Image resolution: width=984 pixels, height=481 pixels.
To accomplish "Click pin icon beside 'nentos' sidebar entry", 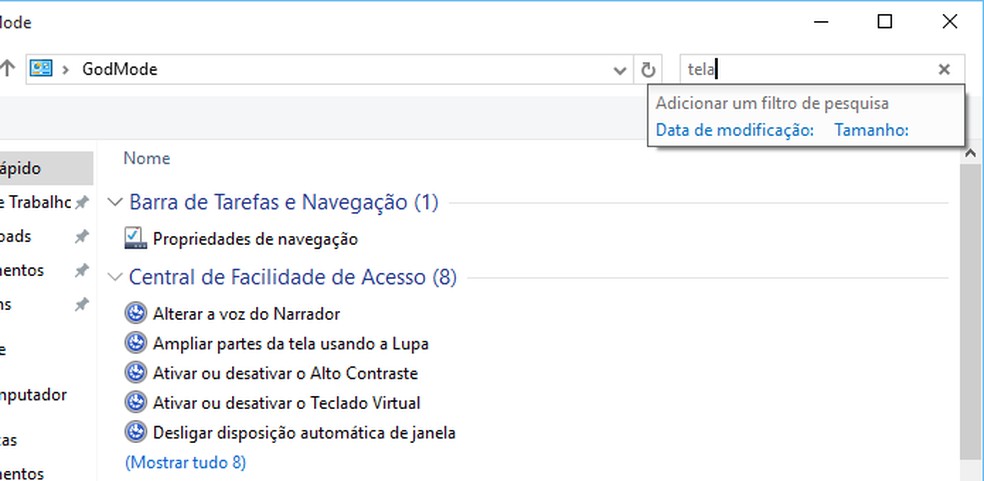I will (x=82, y=271).
